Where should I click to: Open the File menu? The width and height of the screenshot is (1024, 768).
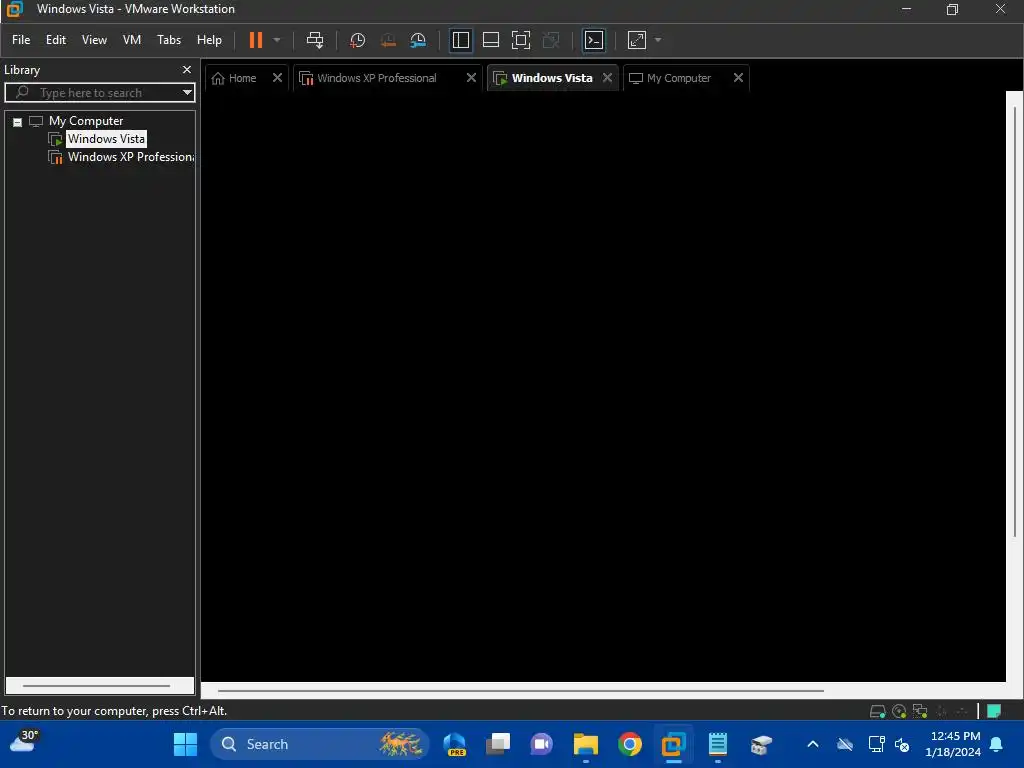tap(21, 40)
